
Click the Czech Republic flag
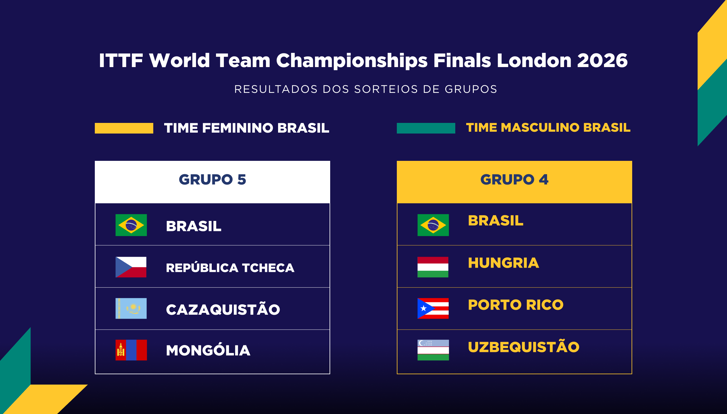(x=131, y=267)
